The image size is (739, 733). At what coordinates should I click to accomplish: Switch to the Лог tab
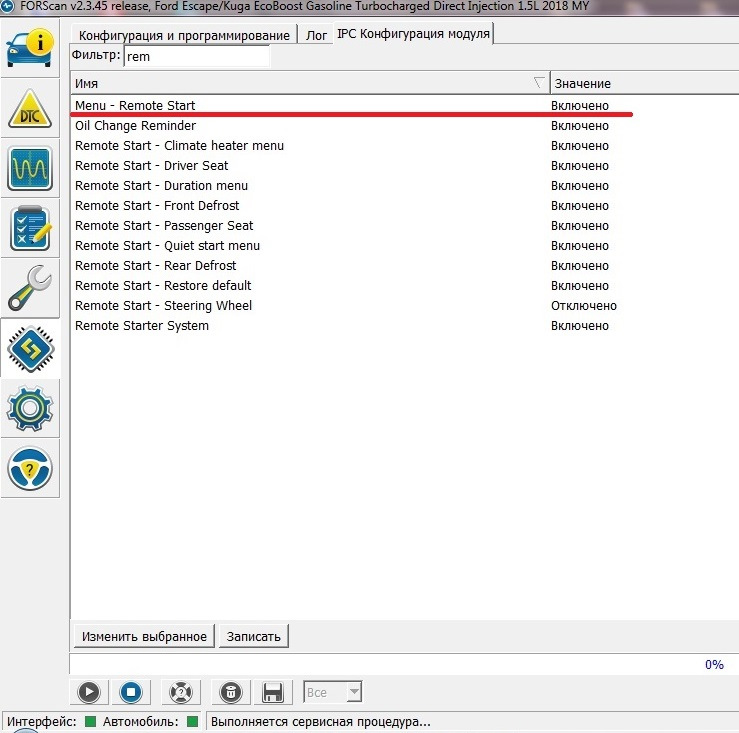point(316,35)
